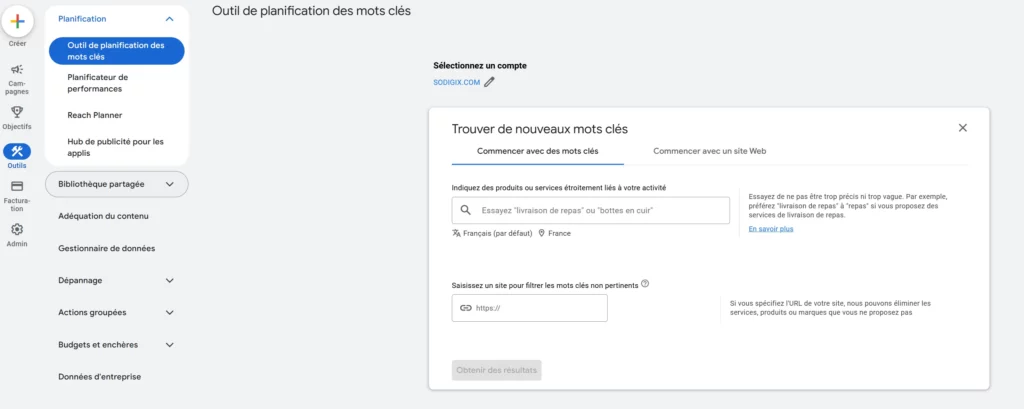The image size is (1024, 409).
Task: Click Obtenir des résultats button
Action: 496,370
